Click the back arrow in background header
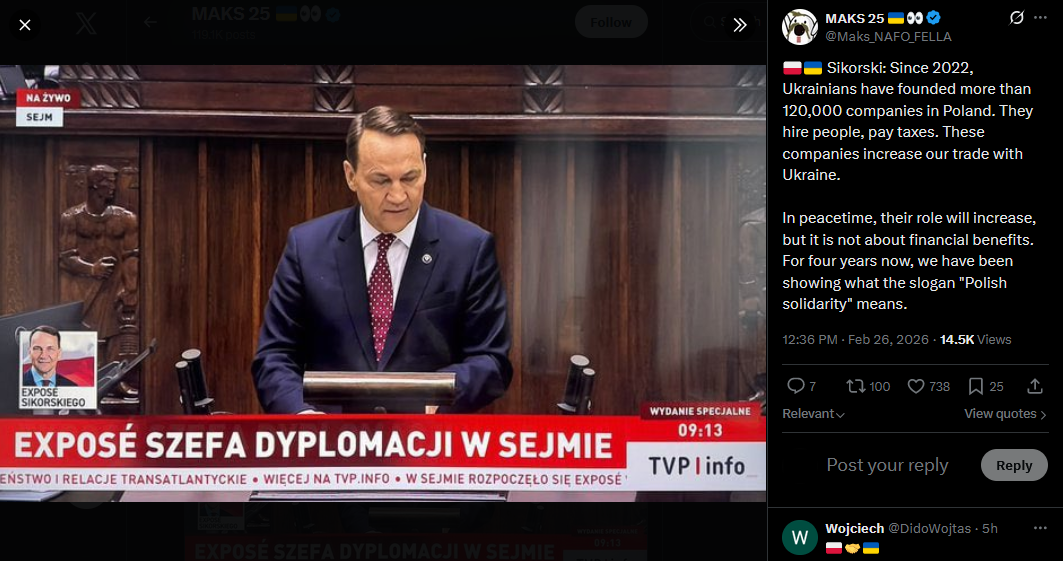1063x561 pixels. coord(150,22)
